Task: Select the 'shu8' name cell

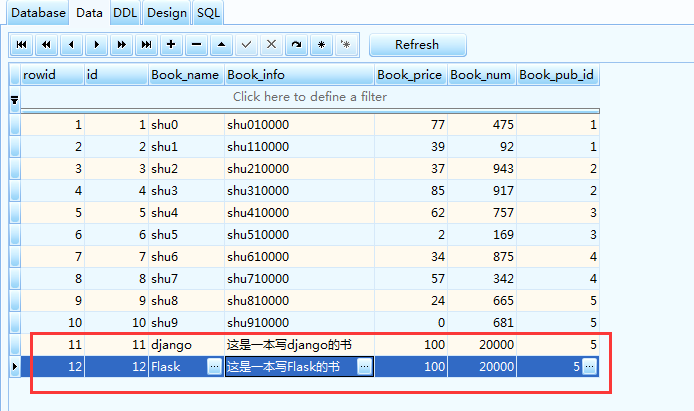Action: point(186,301)
